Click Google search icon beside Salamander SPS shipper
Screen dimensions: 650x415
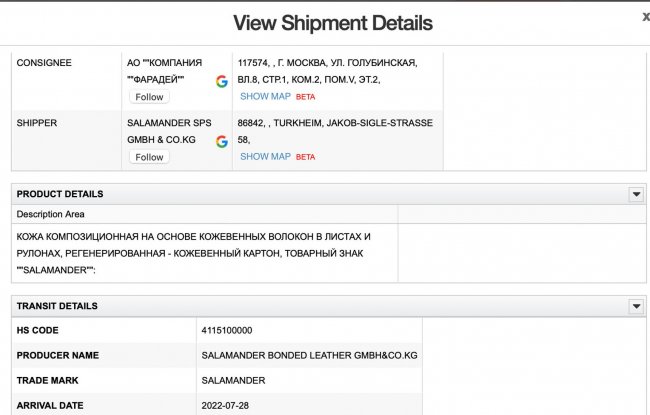221,141
